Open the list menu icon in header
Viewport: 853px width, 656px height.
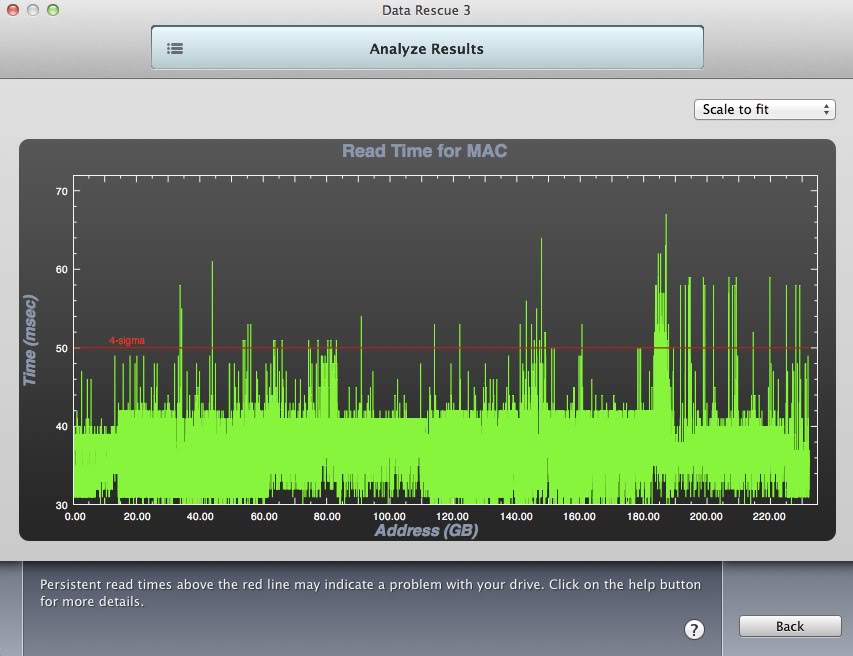(x=175, y=49)
